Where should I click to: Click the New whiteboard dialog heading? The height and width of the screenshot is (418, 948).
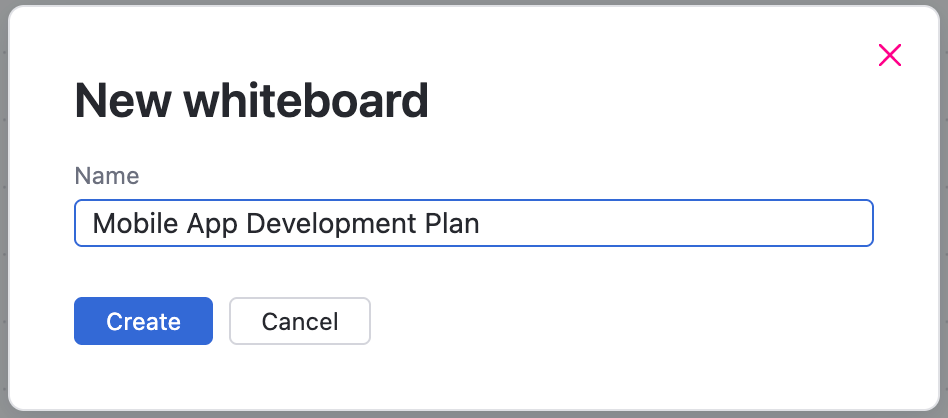(251, 101)
